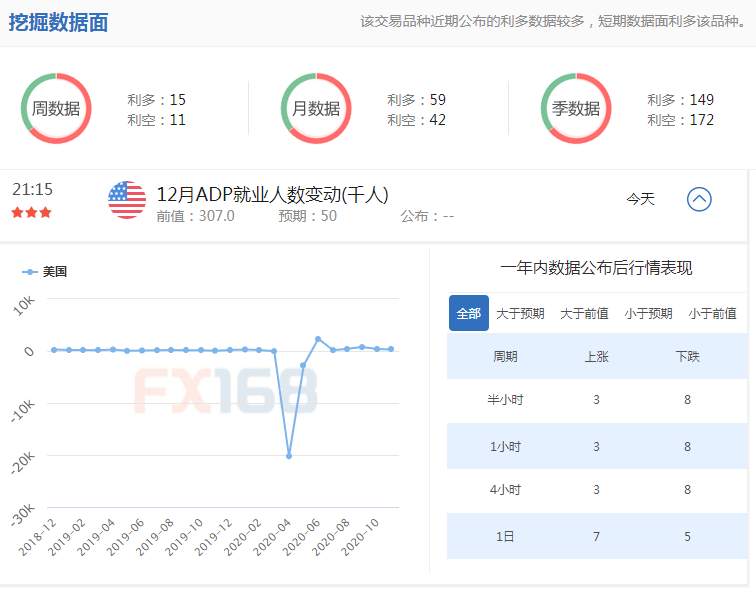This screenshot has width=756, height=595.
Task: Select the 周数据 donut chart
Action: pos(56,108)
